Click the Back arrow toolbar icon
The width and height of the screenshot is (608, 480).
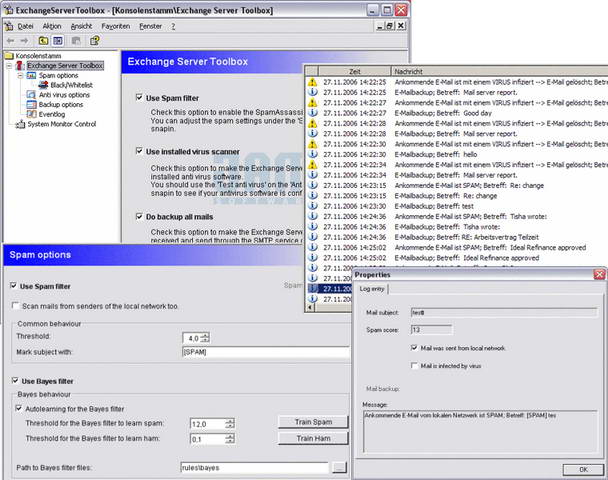(x=10, y=41)
